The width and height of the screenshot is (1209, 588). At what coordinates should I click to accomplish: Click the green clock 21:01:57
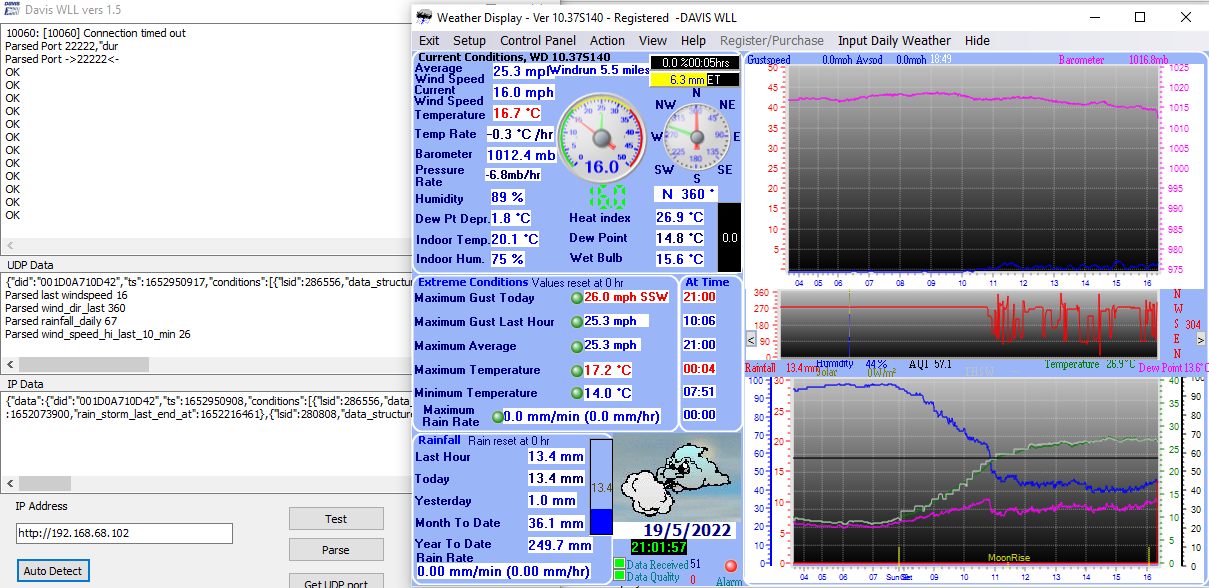pyautogui.click(x=659, y=547)
